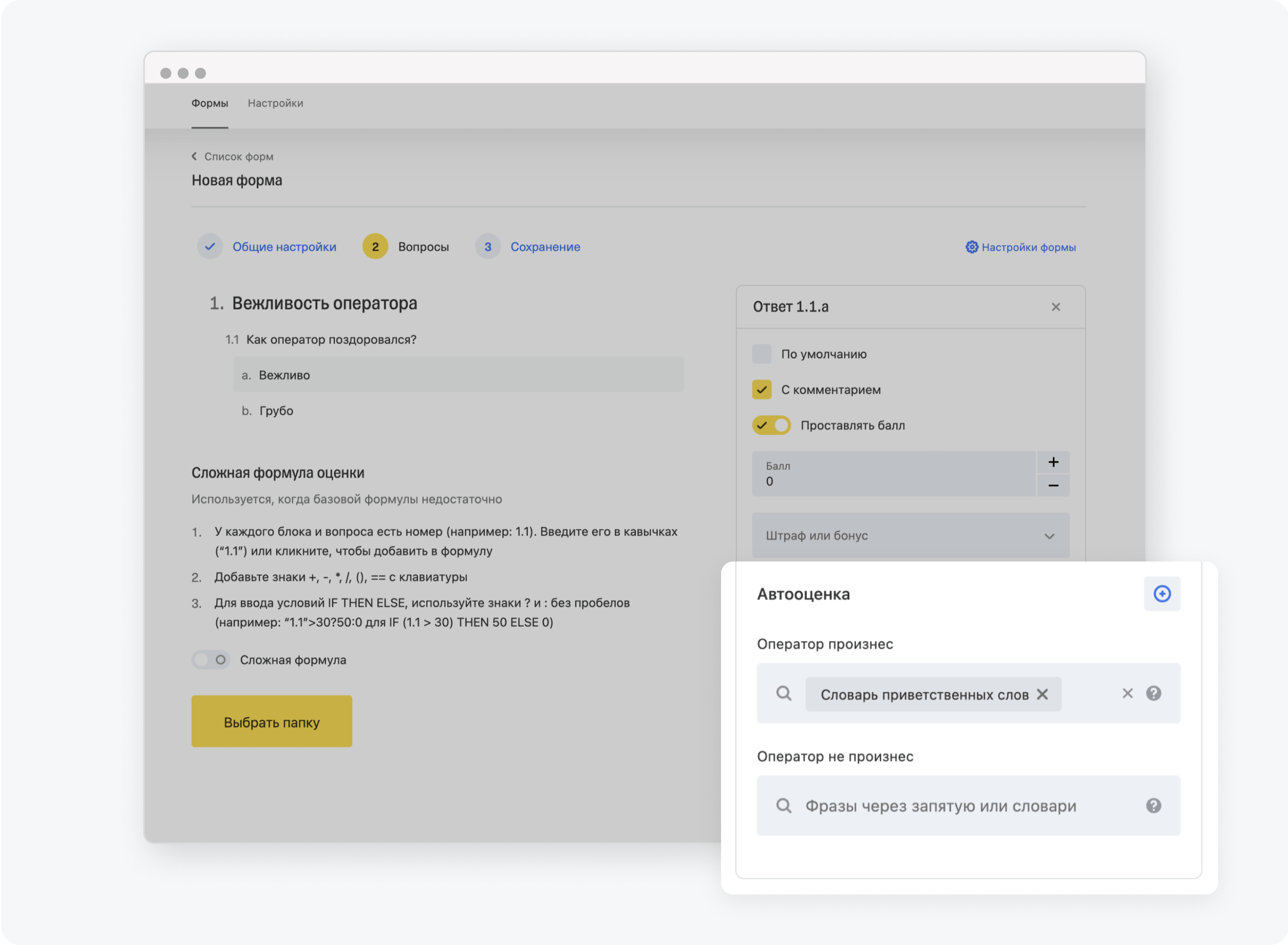Increase the Балл value with plus
The width and height of the screenshot is (1288, 945).
pos(1053,462)
